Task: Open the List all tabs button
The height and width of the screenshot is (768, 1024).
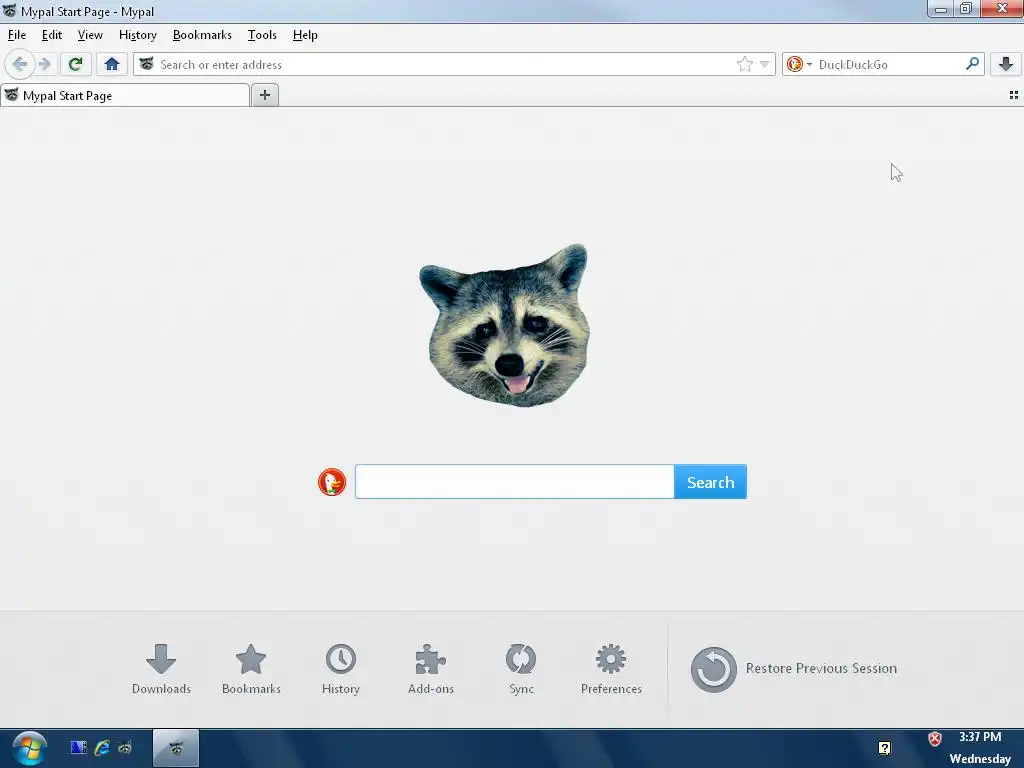Action: [x=1014, y=95]
